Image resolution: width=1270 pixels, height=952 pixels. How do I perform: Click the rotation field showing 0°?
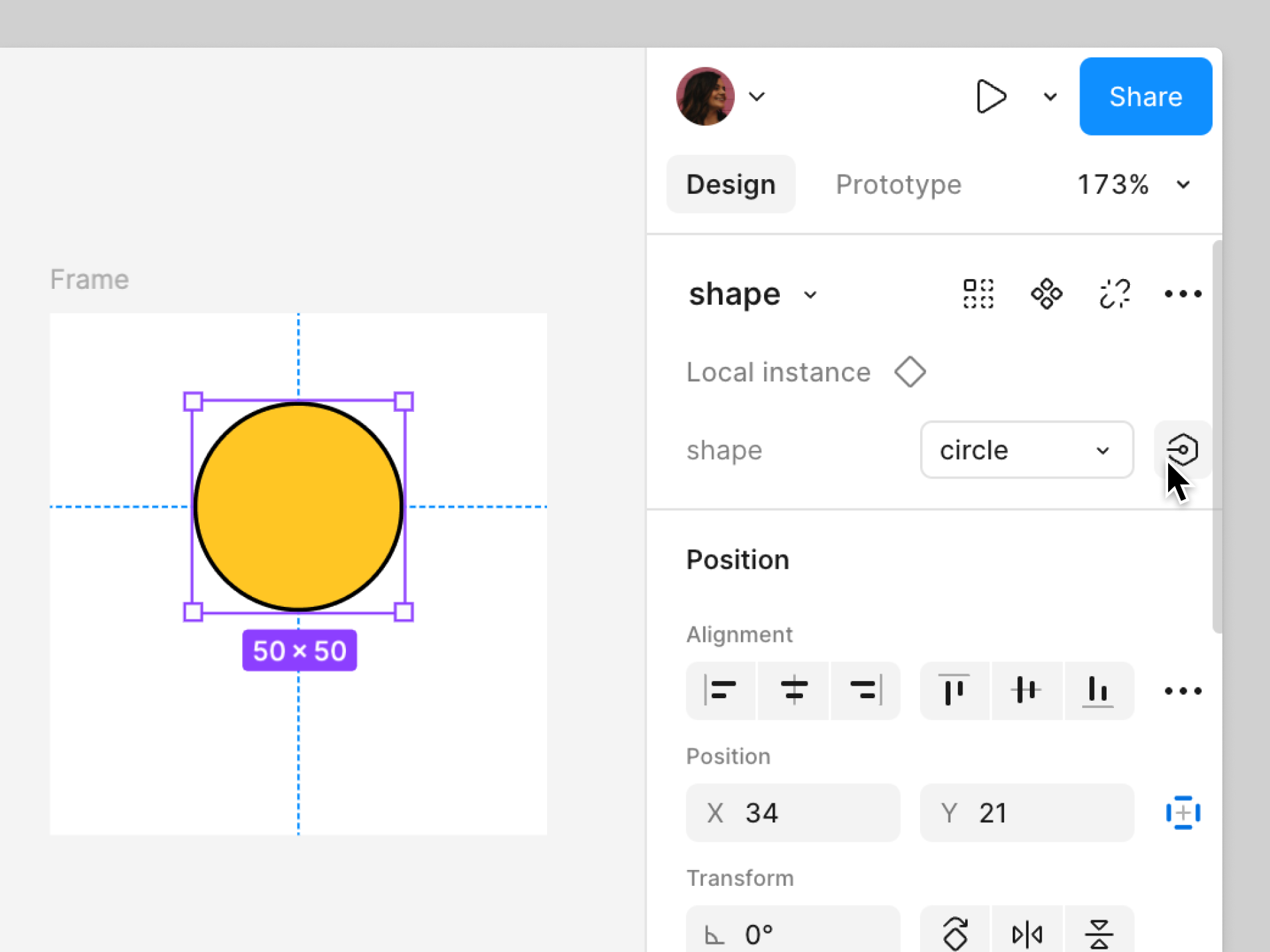[793, 929]
